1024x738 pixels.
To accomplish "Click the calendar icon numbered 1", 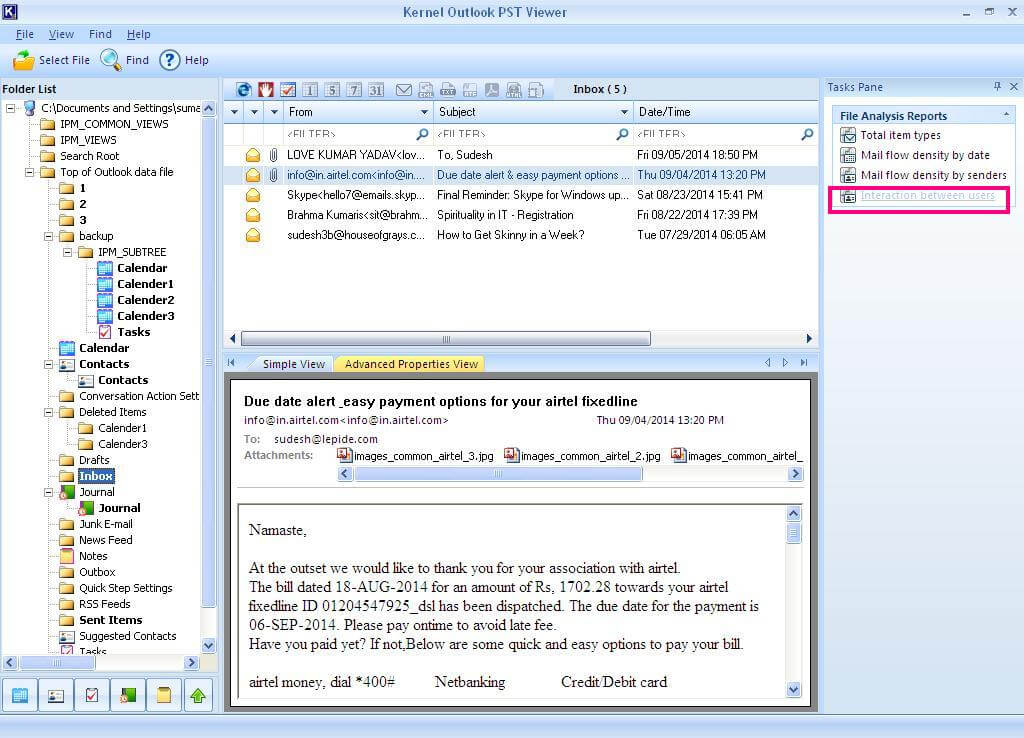I will pyautogui.click(x=310, y=89).
